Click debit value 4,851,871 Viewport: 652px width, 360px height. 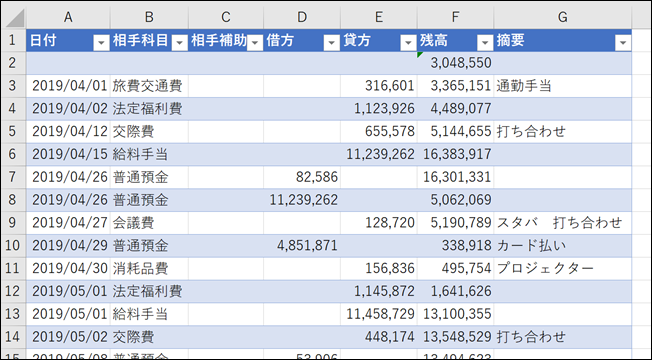(302, 246)
